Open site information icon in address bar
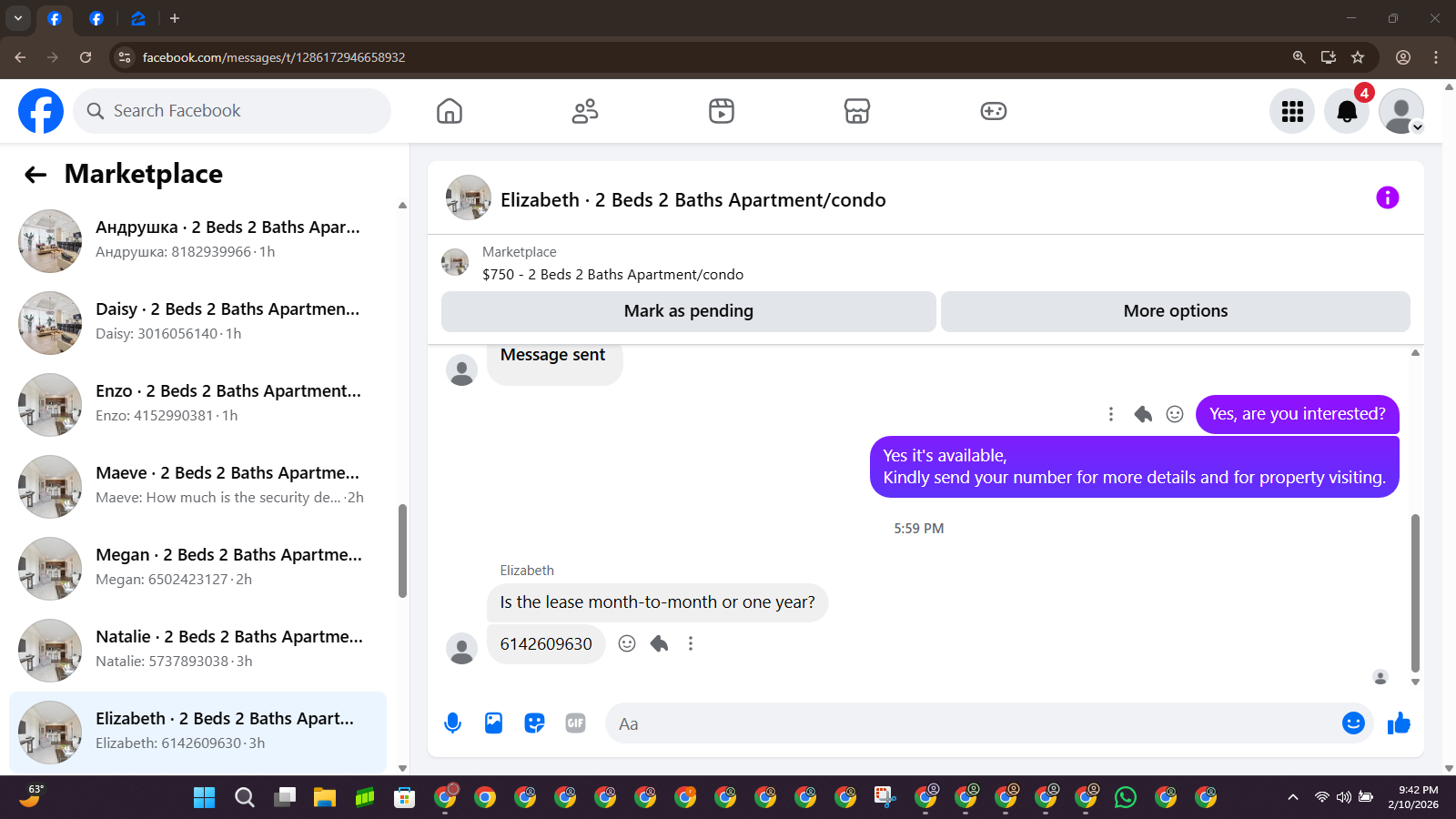The height and width of the screenshot is (819, 1456). pos(125,57)
